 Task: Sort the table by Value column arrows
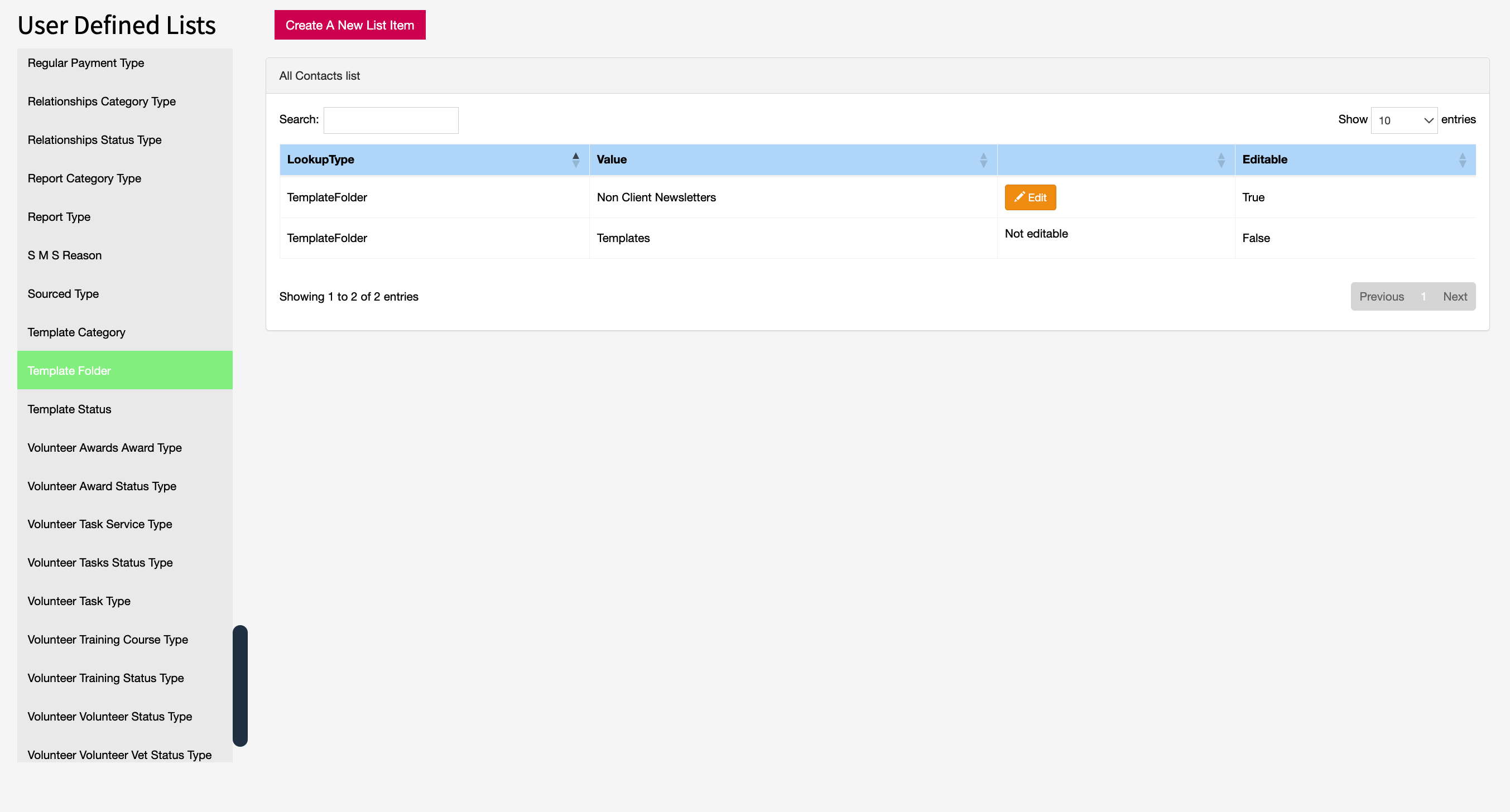[983, 160]
